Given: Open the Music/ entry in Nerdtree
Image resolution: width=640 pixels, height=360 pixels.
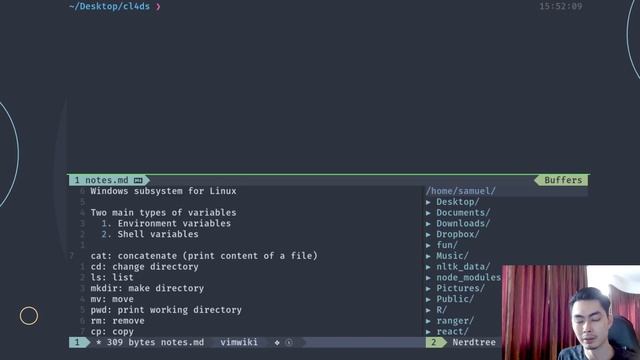Looking at the screenshot, I should 452,256.
